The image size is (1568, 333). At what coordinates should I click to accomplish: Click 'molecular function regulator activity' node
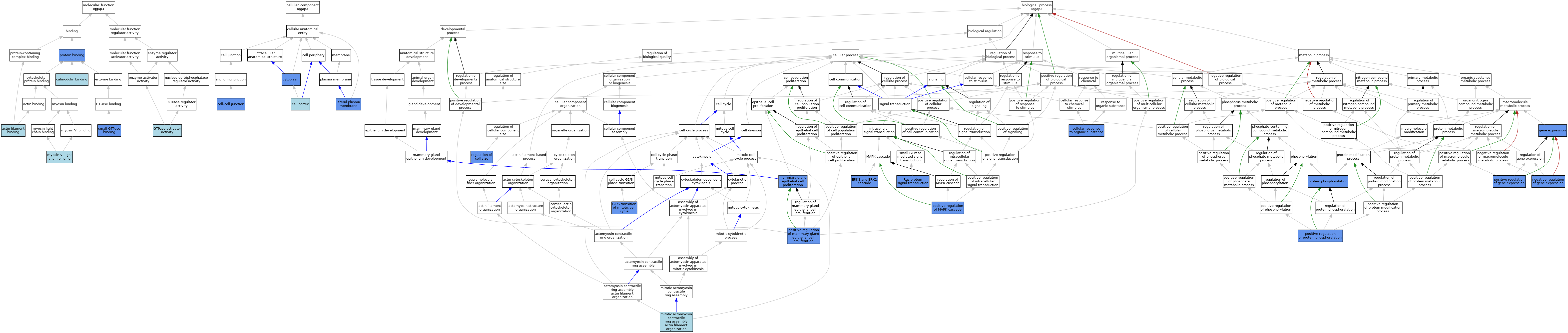(125, 31)
